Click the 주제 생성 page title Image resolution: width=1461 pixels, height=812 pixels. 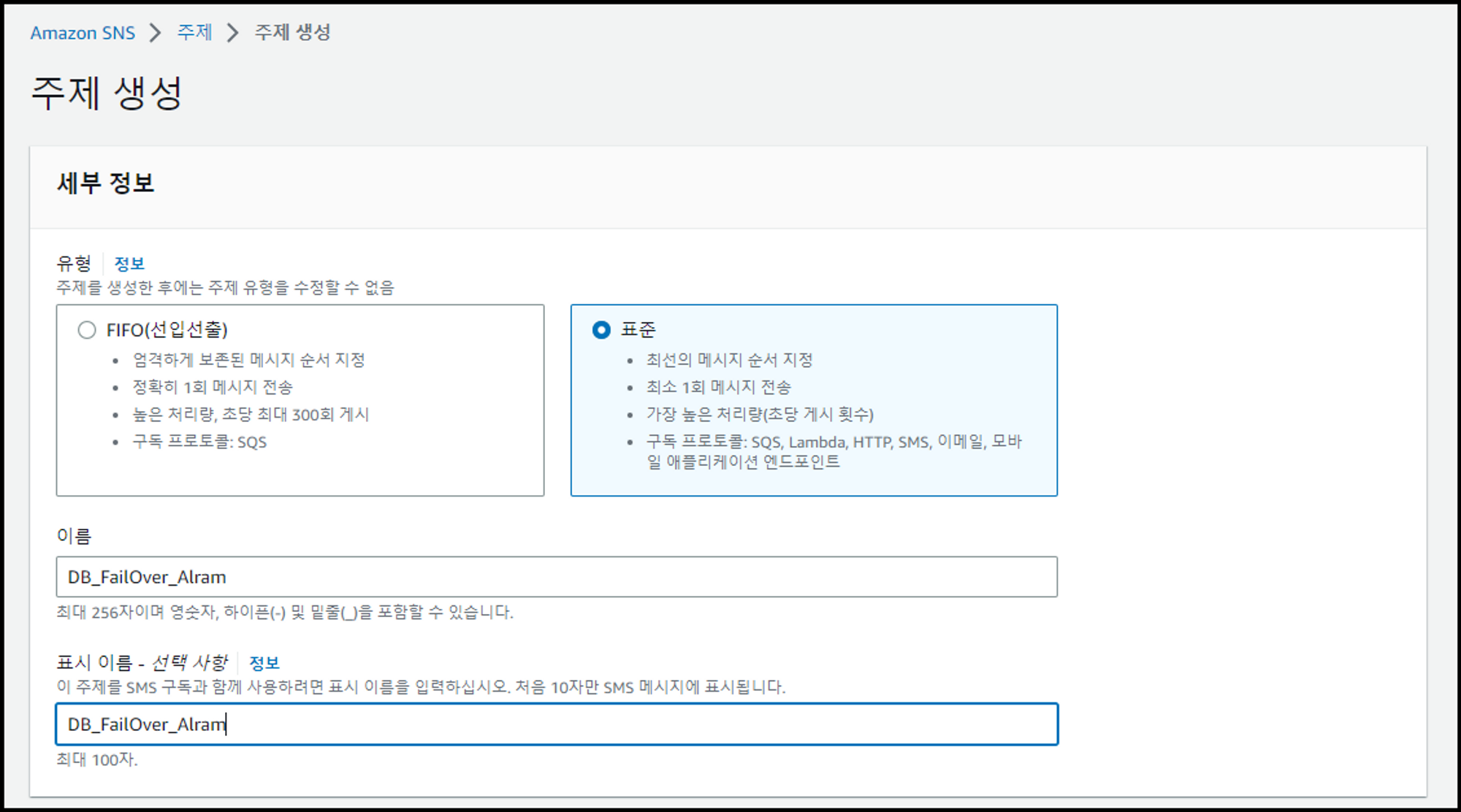pyautogui.click(x=107, y=93)
